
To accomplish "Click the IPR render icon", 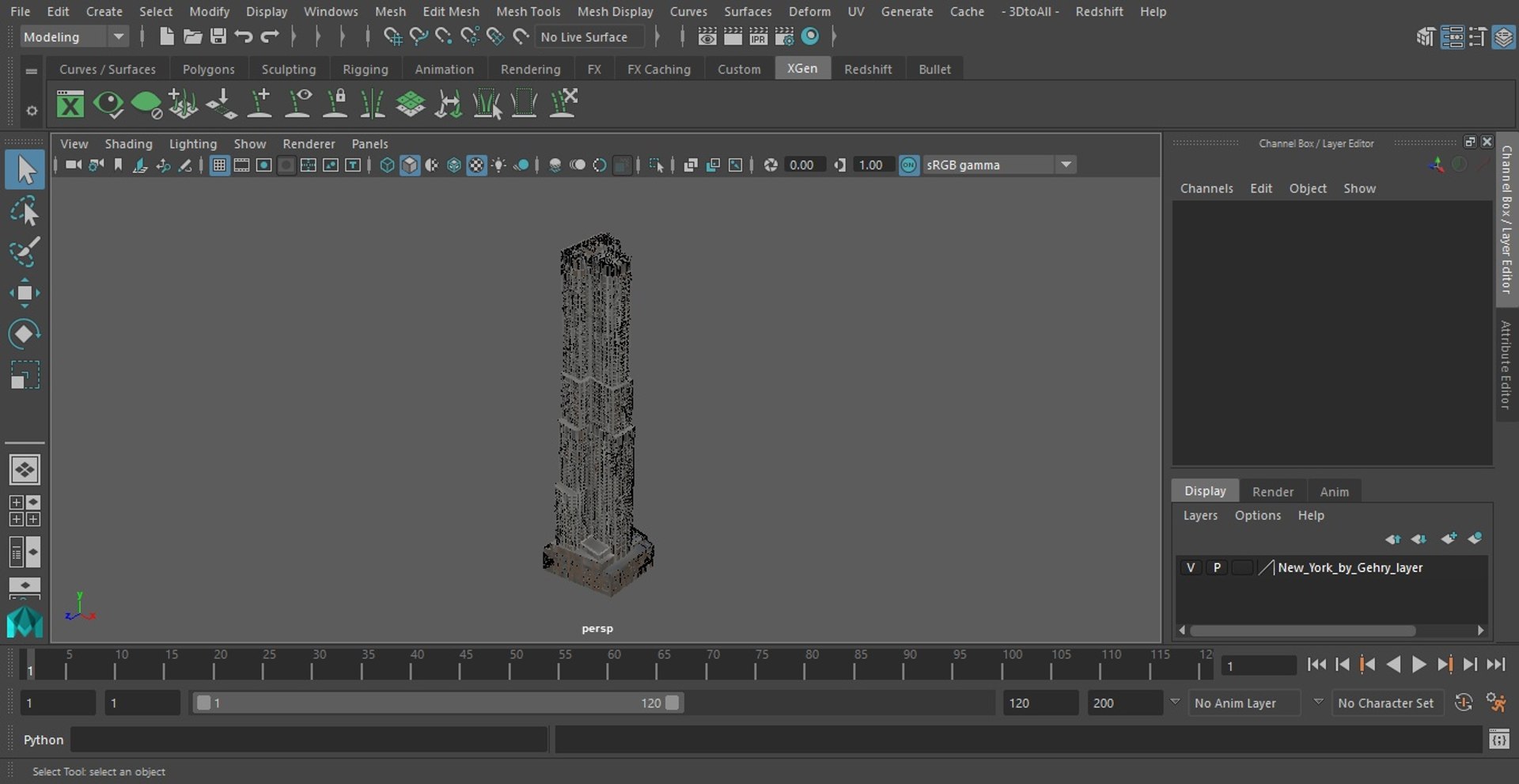I will click(759, 36).
